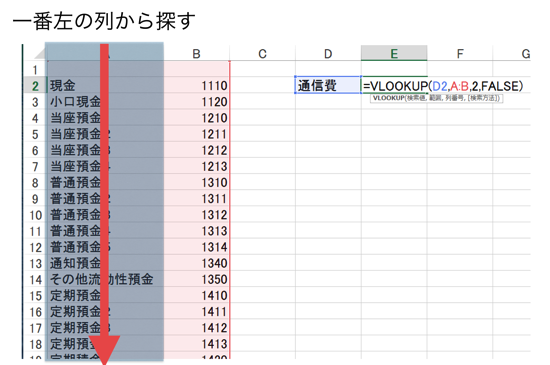This screenshot has height=365, width=550.
Task: Click the 定期預金 cell in row 15
Action: 105,295
